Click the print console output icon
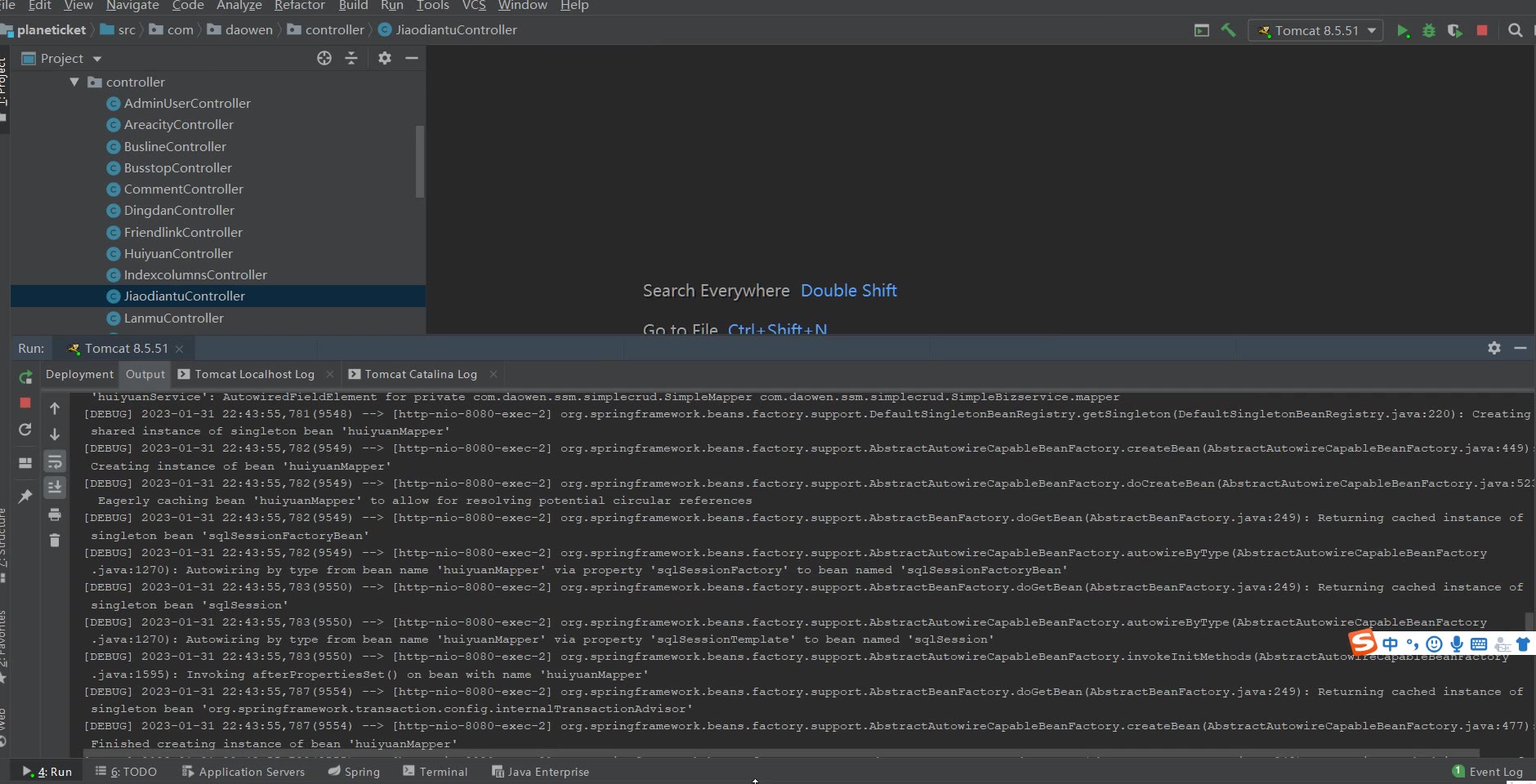Image resolution: width=1536 pixels, height=784 pixels. click(x=55, y=514)
